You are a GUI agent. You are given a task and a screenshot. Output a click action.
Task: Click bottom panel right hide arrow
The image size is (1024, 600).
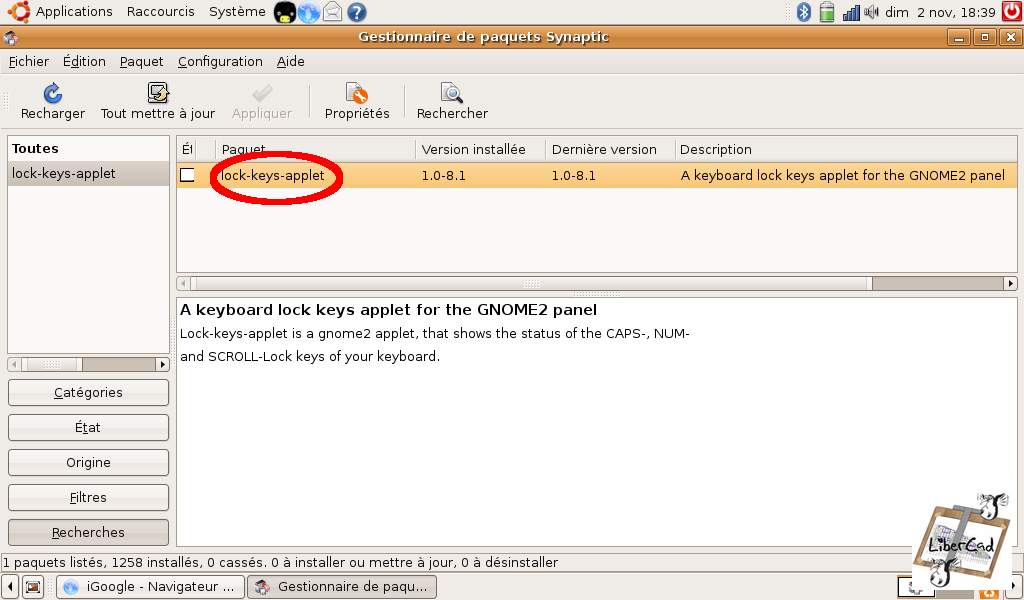click(1014, 586)
